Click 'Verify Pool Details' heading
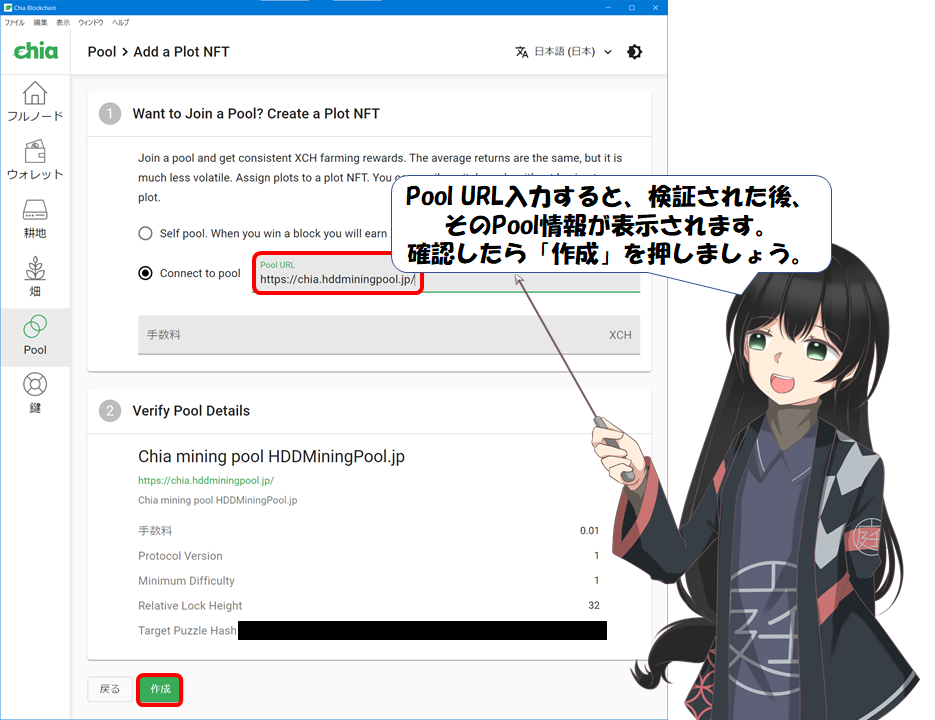Image resolution: width=935 pixels, height=720 pixels. coord(191,411)
